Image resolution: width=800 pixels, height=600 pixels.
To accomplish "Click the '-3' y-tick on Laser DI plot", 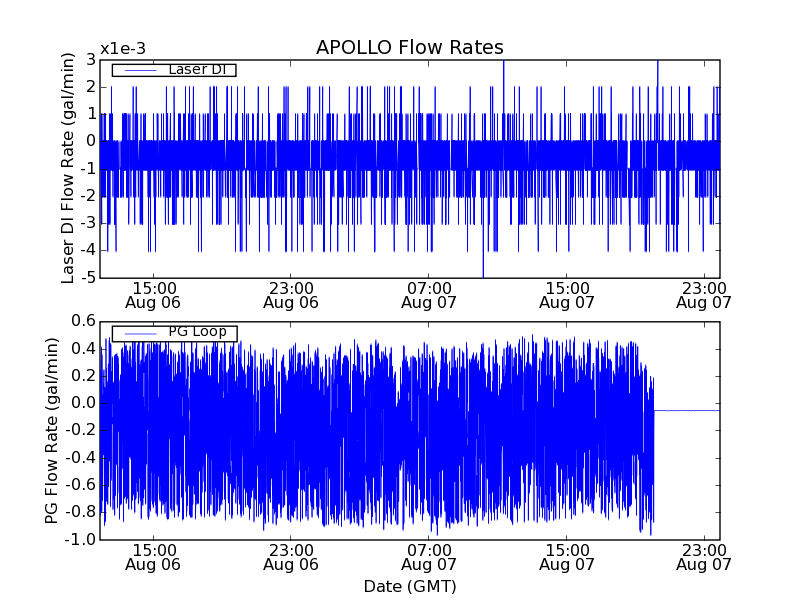I will click(87, 223).
